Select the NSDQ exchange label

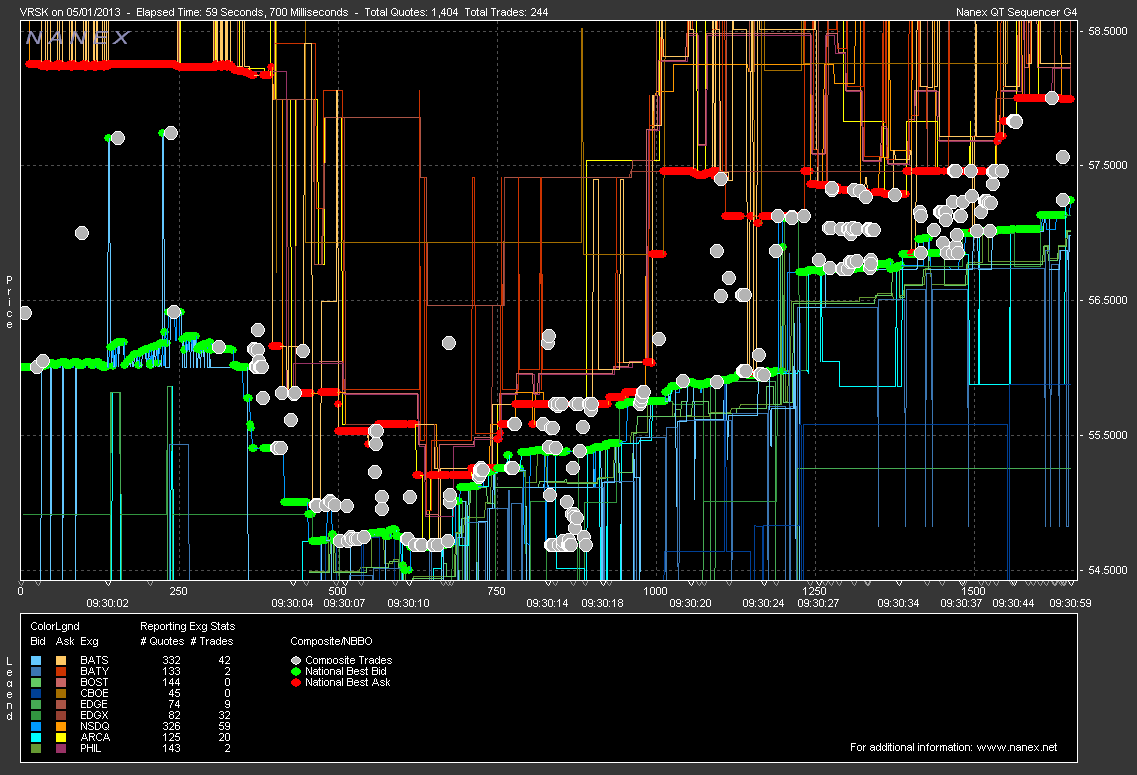[95, 726]
